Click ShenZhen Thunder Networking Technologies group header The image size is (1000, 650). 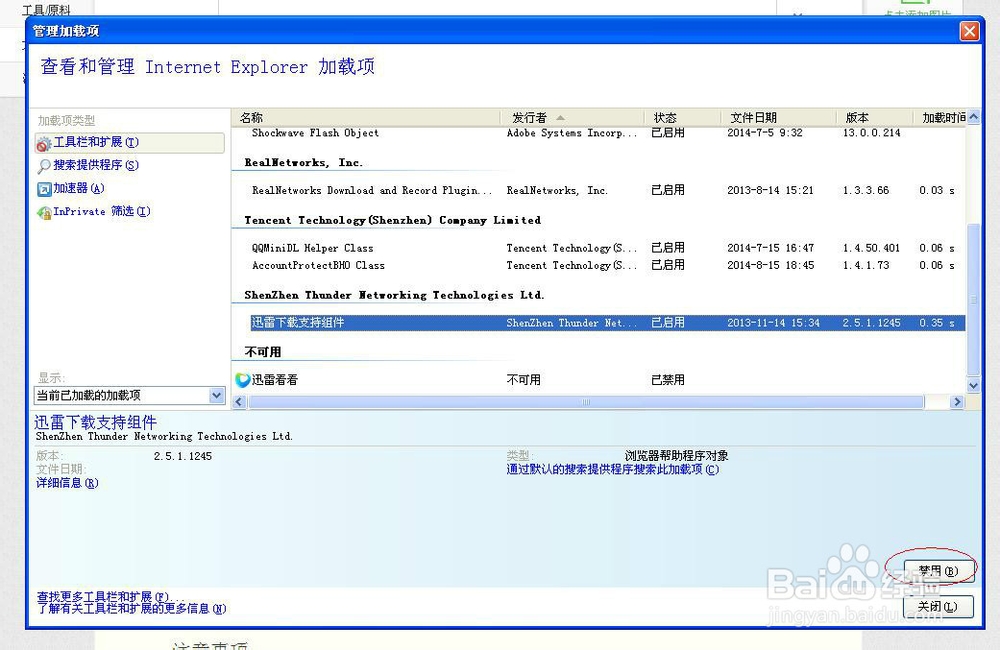394,295
